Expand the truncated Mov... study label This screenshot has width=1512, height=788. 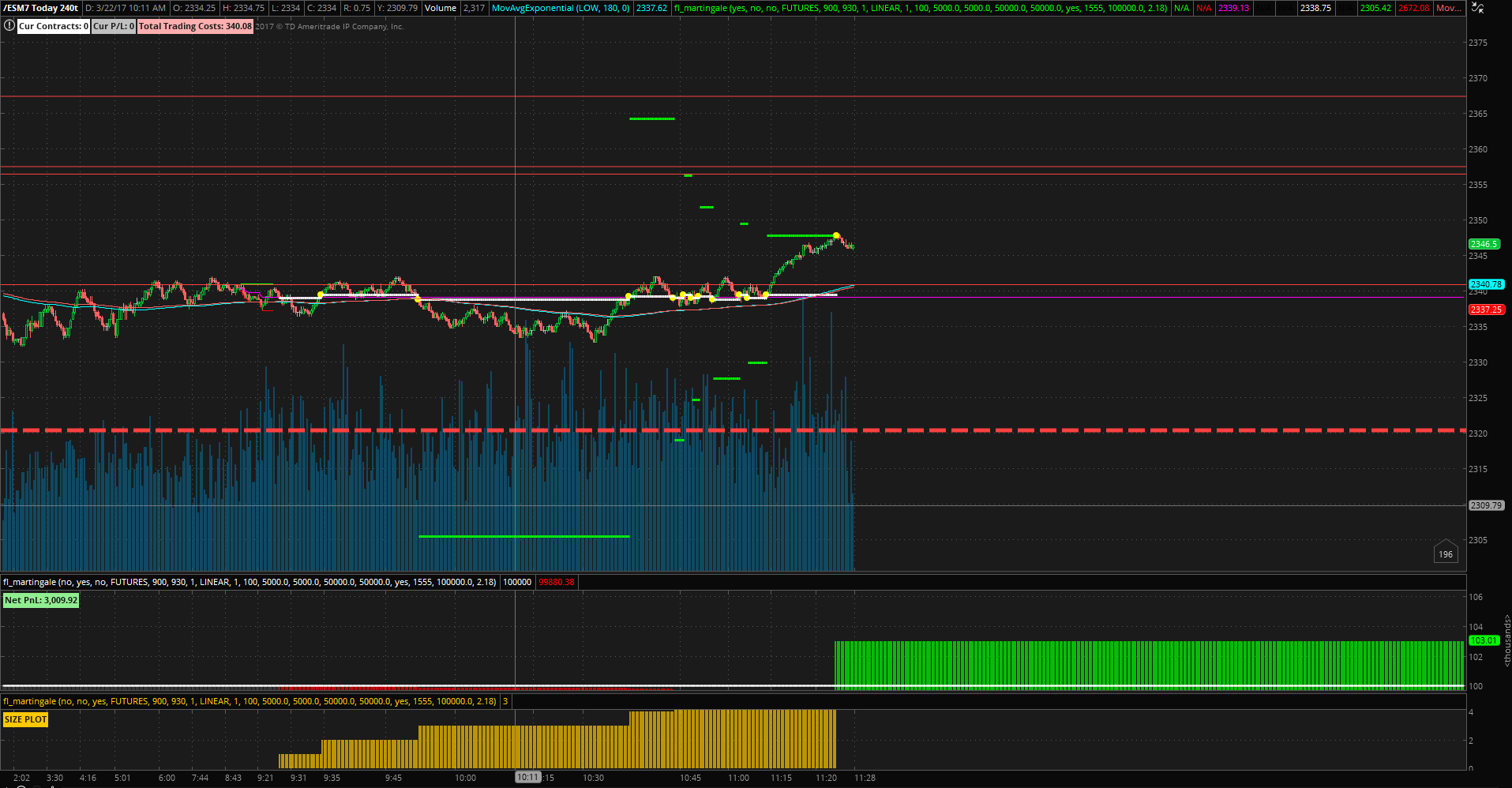click(1449, 8)
